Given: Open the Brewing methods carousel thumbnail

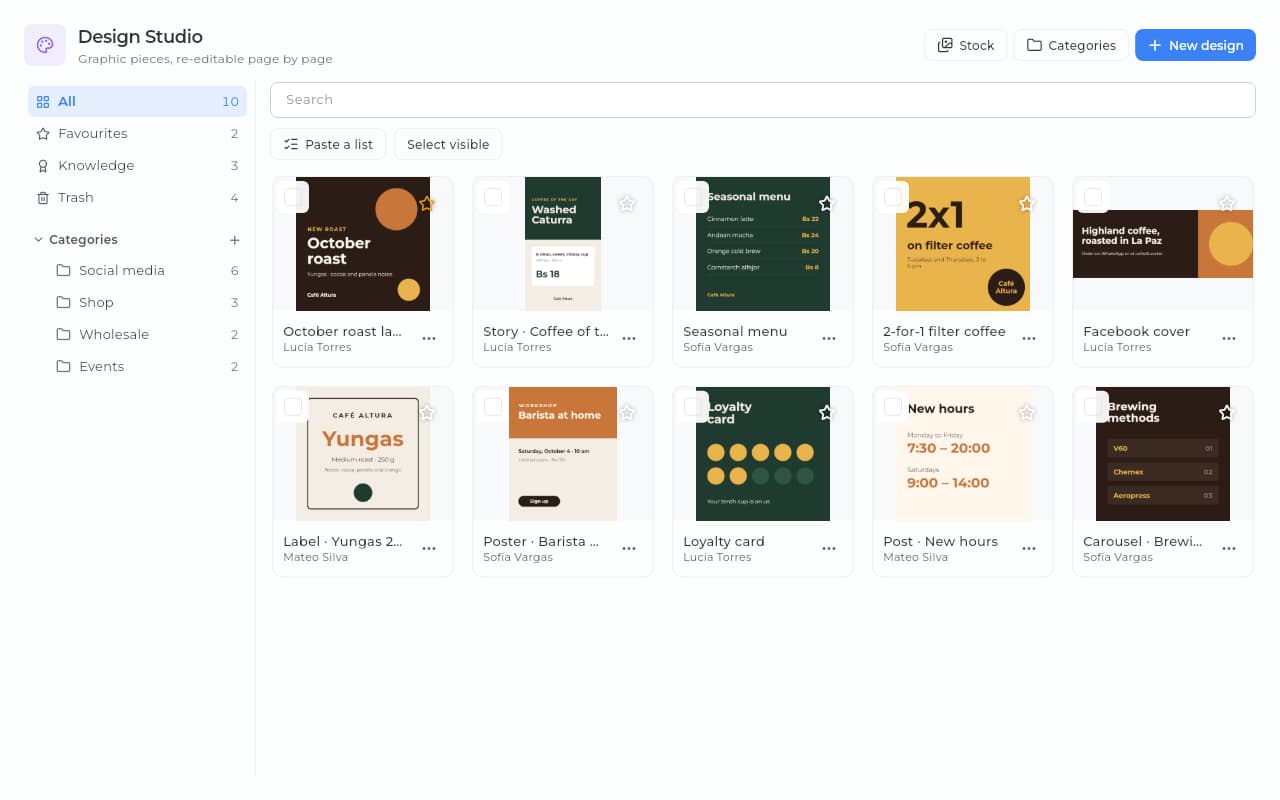Looking at the screenshot, I should pos(1163,454).
